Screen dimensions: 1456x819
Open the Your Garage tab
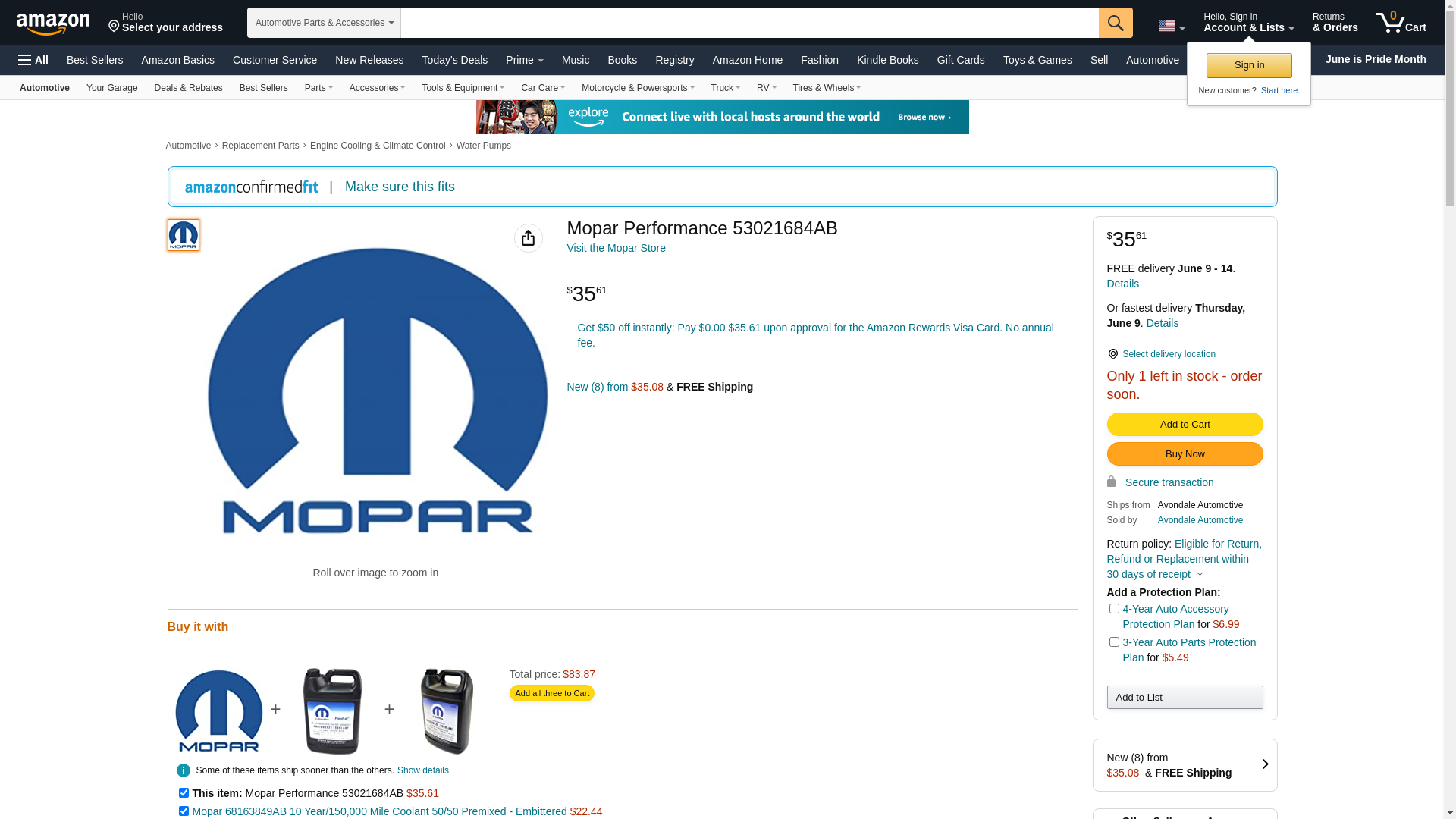click(x=111, y=88)
